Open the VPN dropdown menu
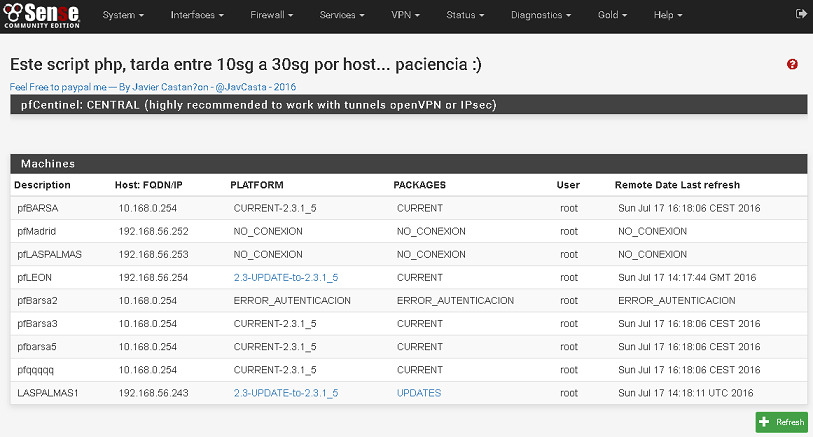The image size is (813, 437). tap(405, 15)
